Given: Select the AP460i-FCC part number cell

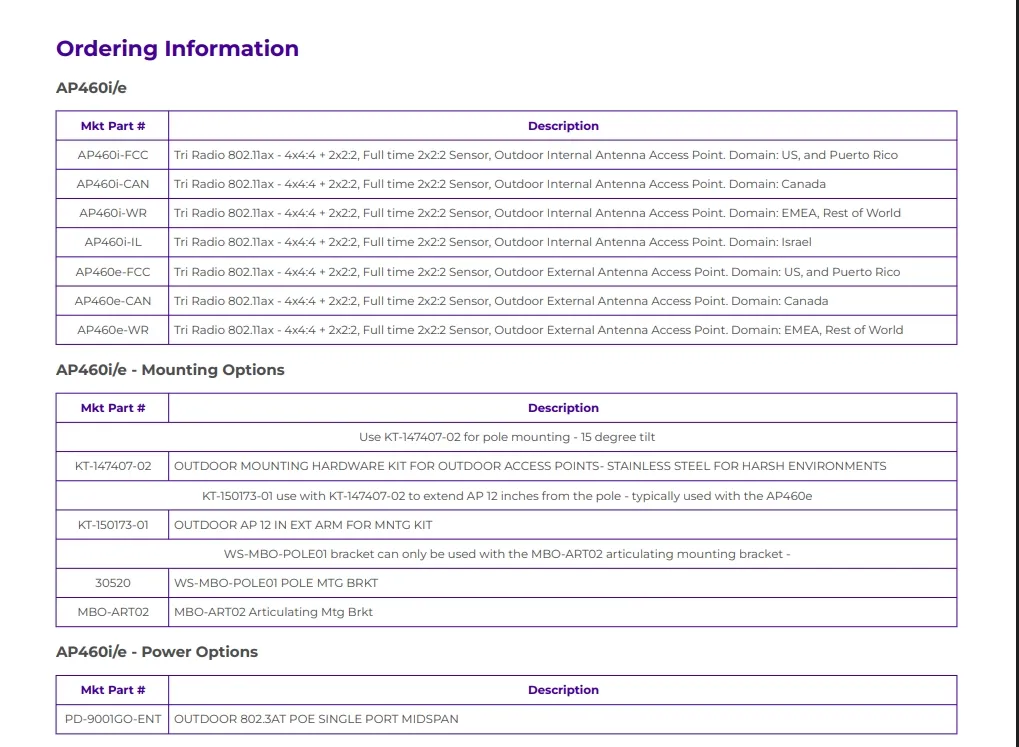Looking at the screenshot, I should click(112, 155).
